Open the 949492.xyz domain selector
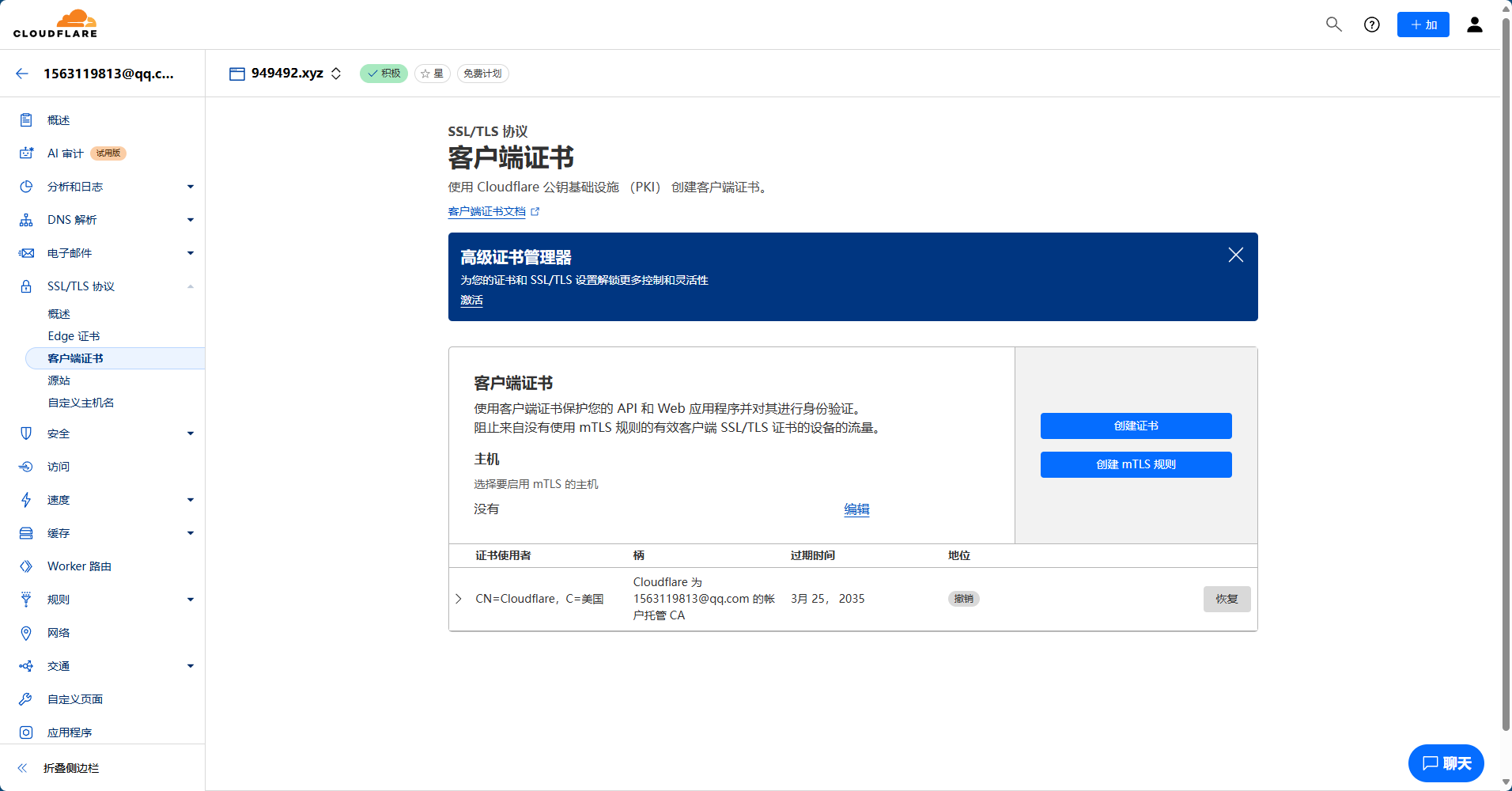 click(x=285, y=74)
